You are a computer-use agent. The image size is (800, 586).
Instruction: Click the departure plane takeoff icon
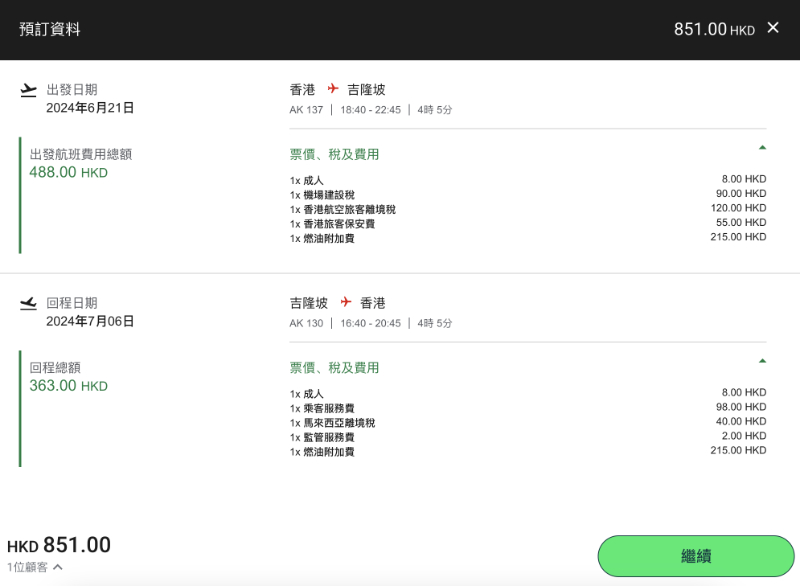[29, 90]
